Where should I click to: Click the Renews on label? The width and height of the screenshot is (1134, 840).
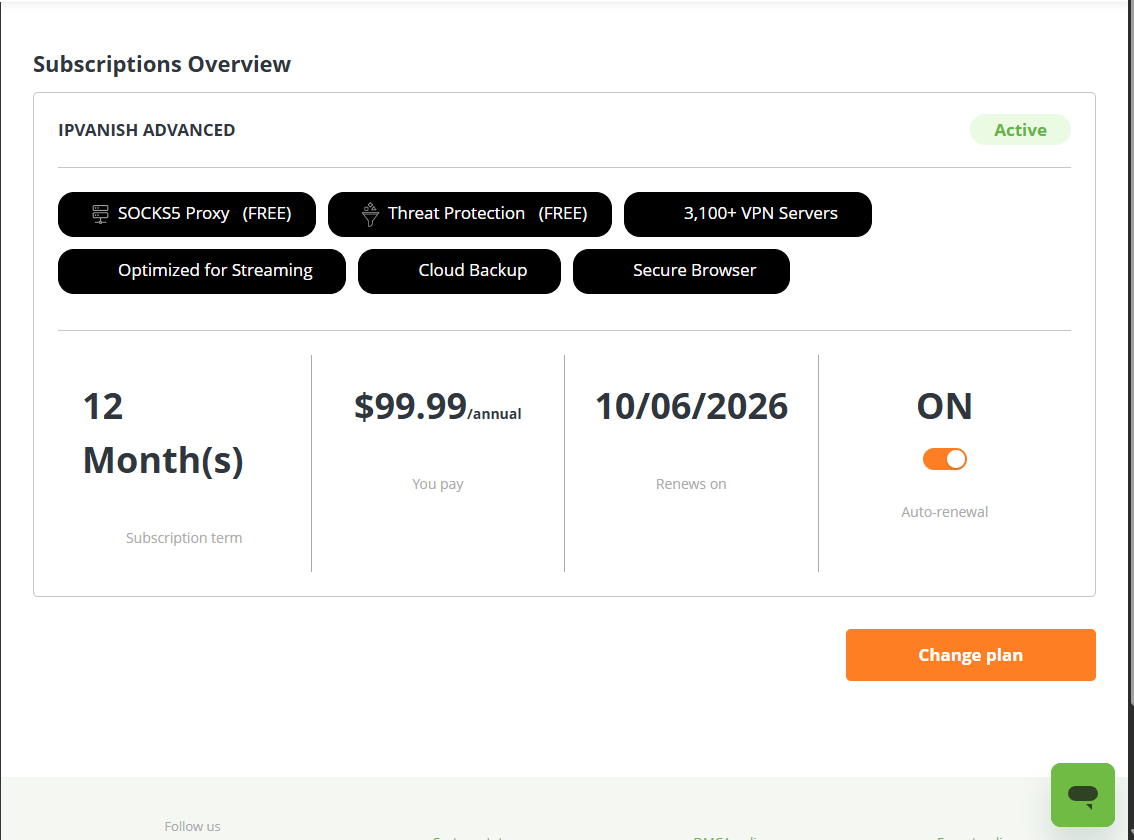[691, 484]
